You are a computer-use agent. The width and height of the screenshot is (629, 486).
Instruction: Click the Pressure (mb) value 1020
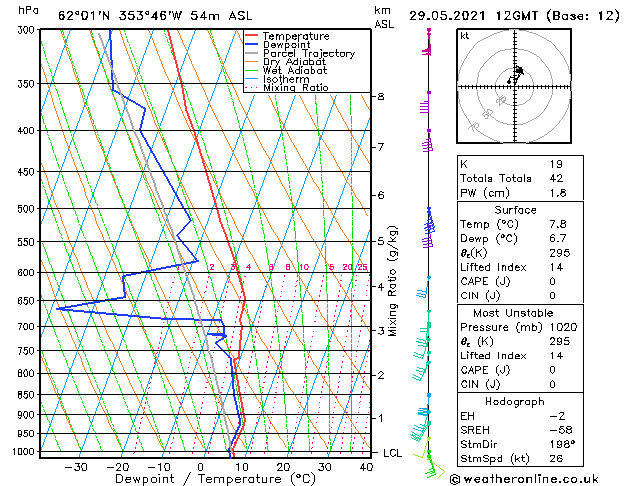(564, 327)
